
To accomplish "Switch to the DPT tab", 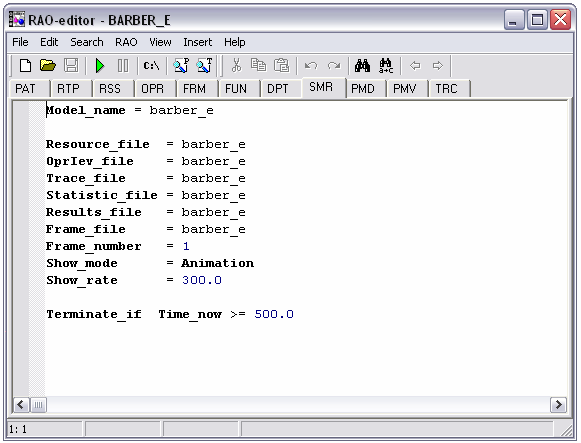I will click(281, 89).
